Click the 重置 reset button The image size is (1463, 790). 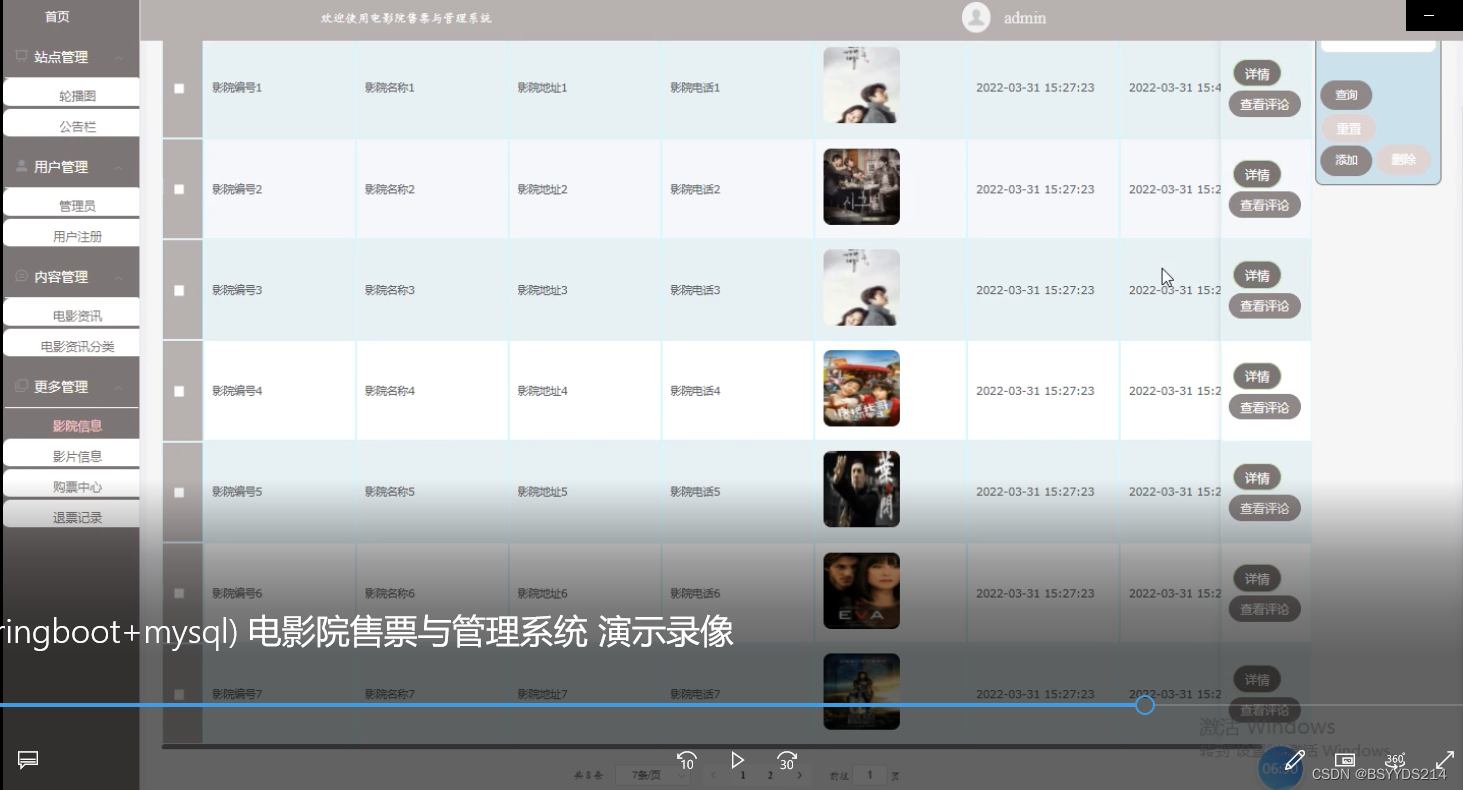(1348, 128)
